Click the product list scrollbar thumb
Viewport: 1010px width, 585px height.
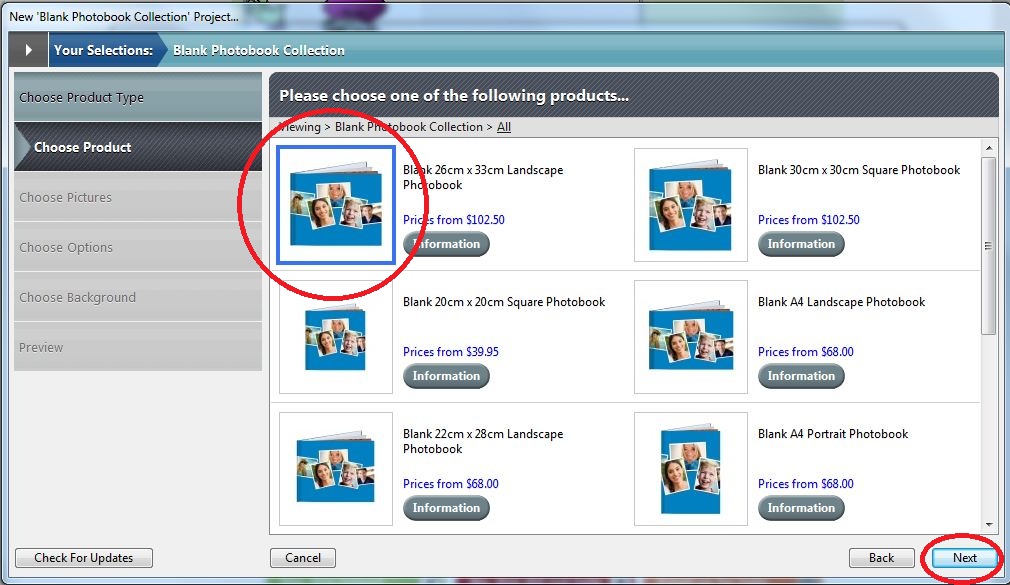989,245
